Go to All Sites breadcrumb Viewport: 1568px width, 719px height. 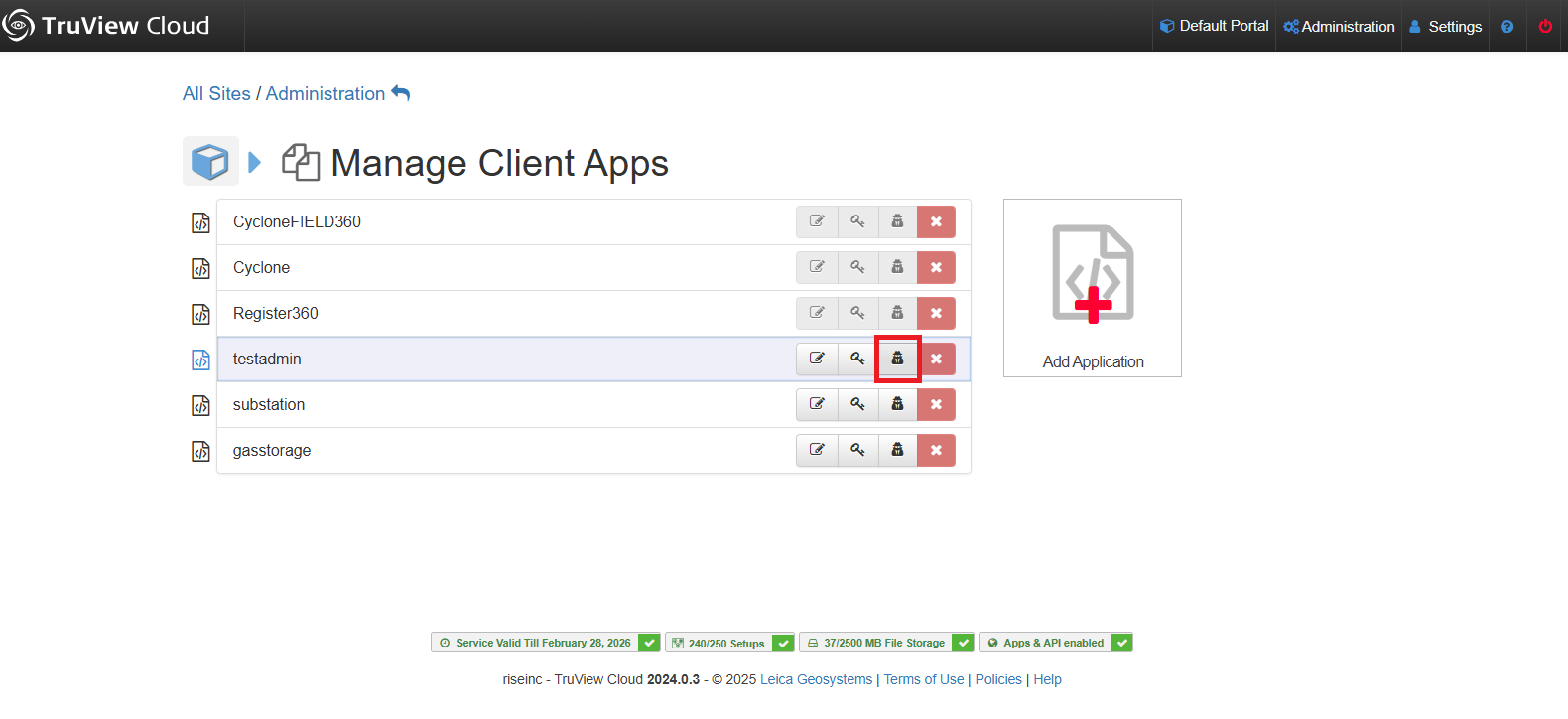[216, 93]
